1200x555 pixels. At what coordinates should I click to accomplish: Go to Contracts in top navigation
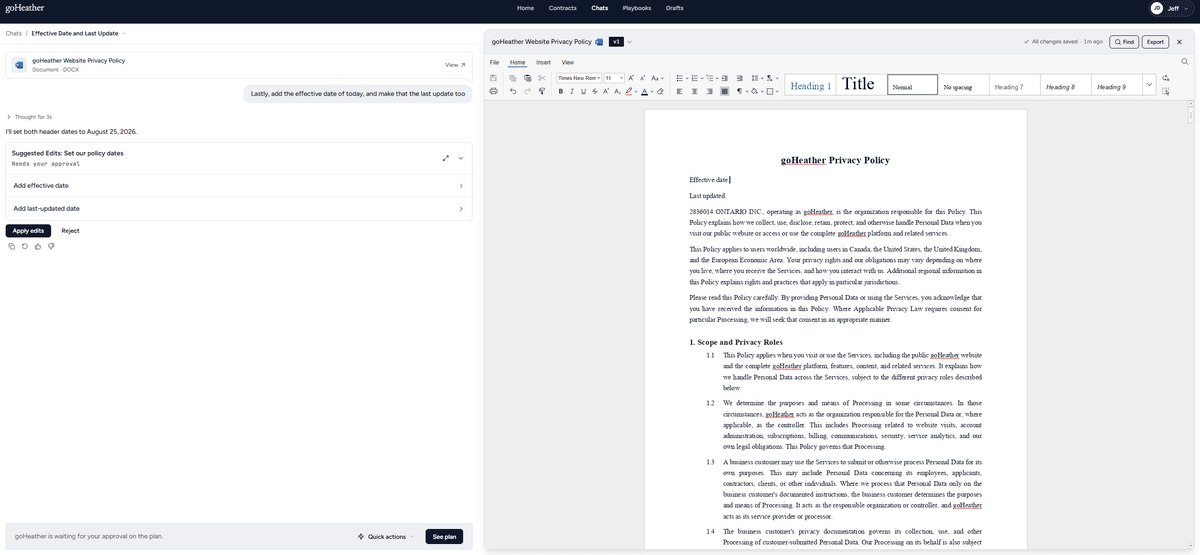tap(563, 8)
